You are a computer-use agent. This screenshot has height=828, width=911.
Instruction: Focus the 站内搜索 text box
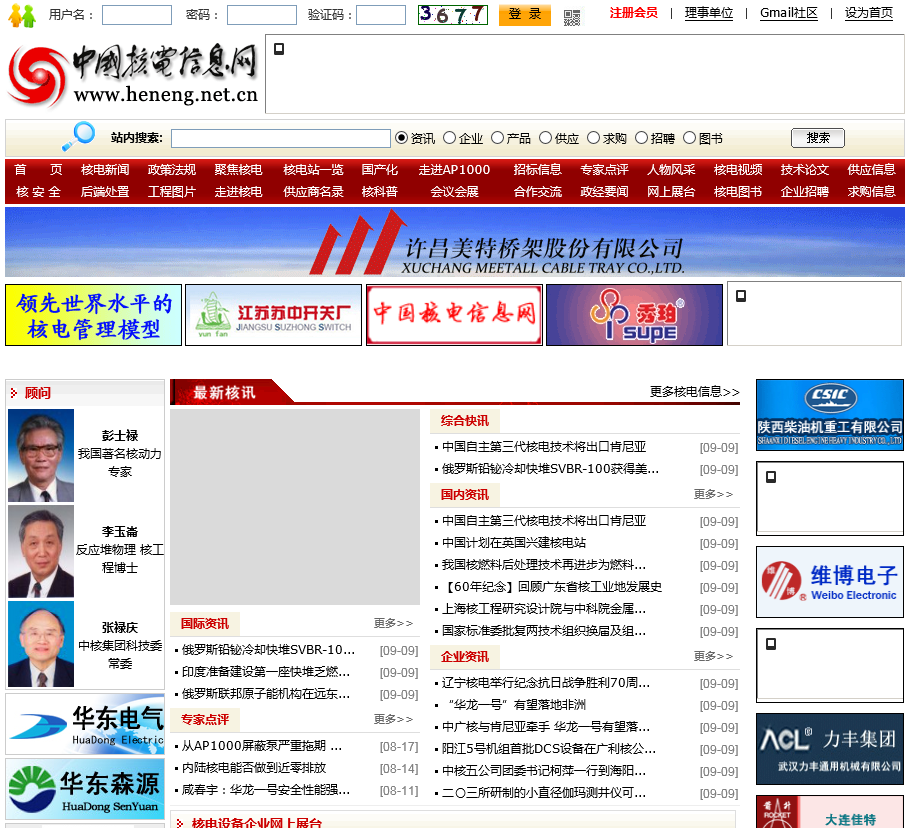(x=281, y=138)
